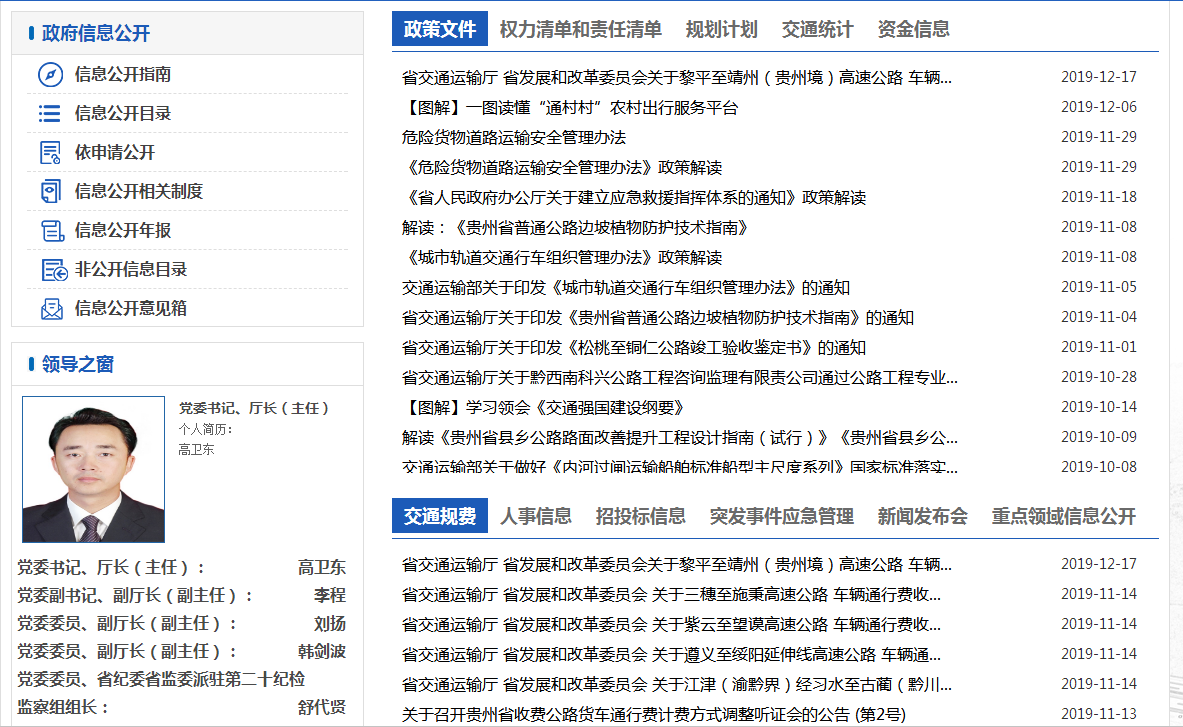Select the 人事信息 tab
This screenshot has height=727, width=1183.
pyautogui.click(x=536, y=516)
